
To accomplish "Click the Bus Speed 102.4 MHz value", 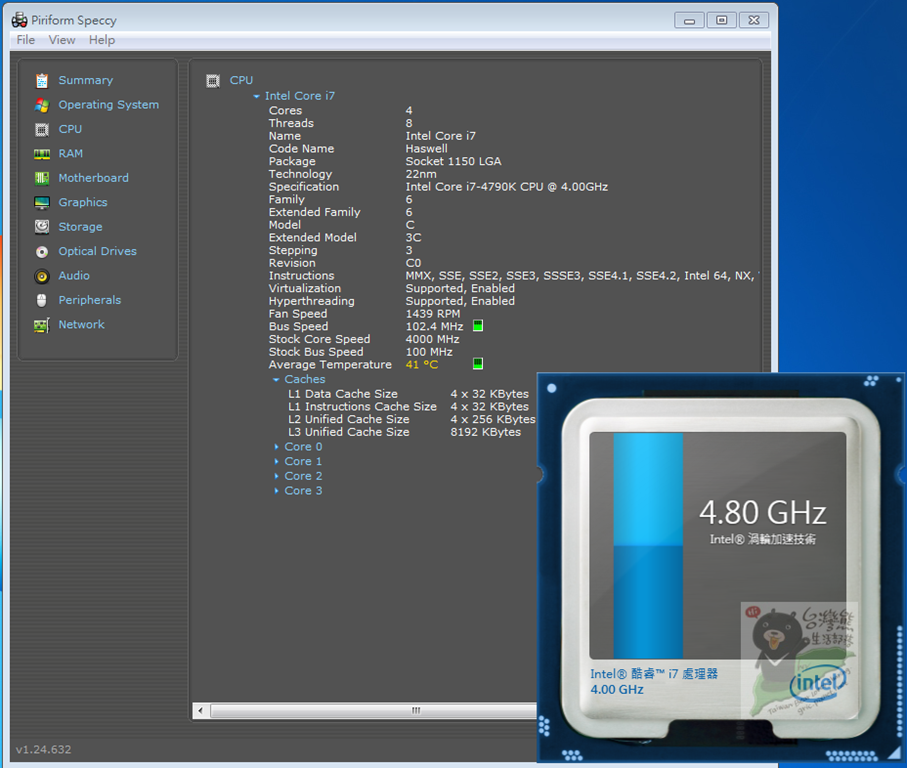I will 434,327.
